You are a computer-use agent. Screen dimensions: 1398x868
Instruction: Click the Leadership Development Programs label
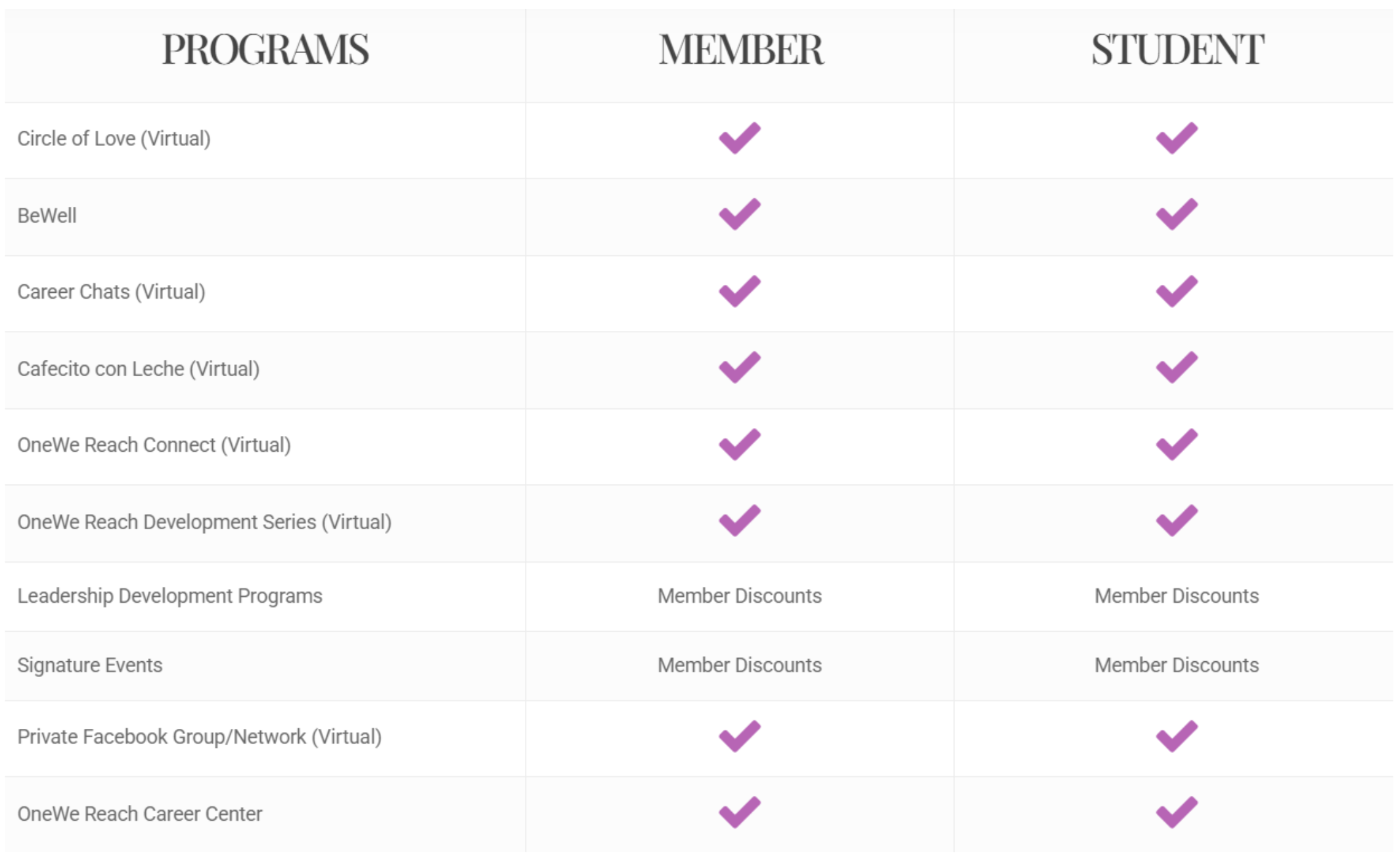click(x=169, y=596)
